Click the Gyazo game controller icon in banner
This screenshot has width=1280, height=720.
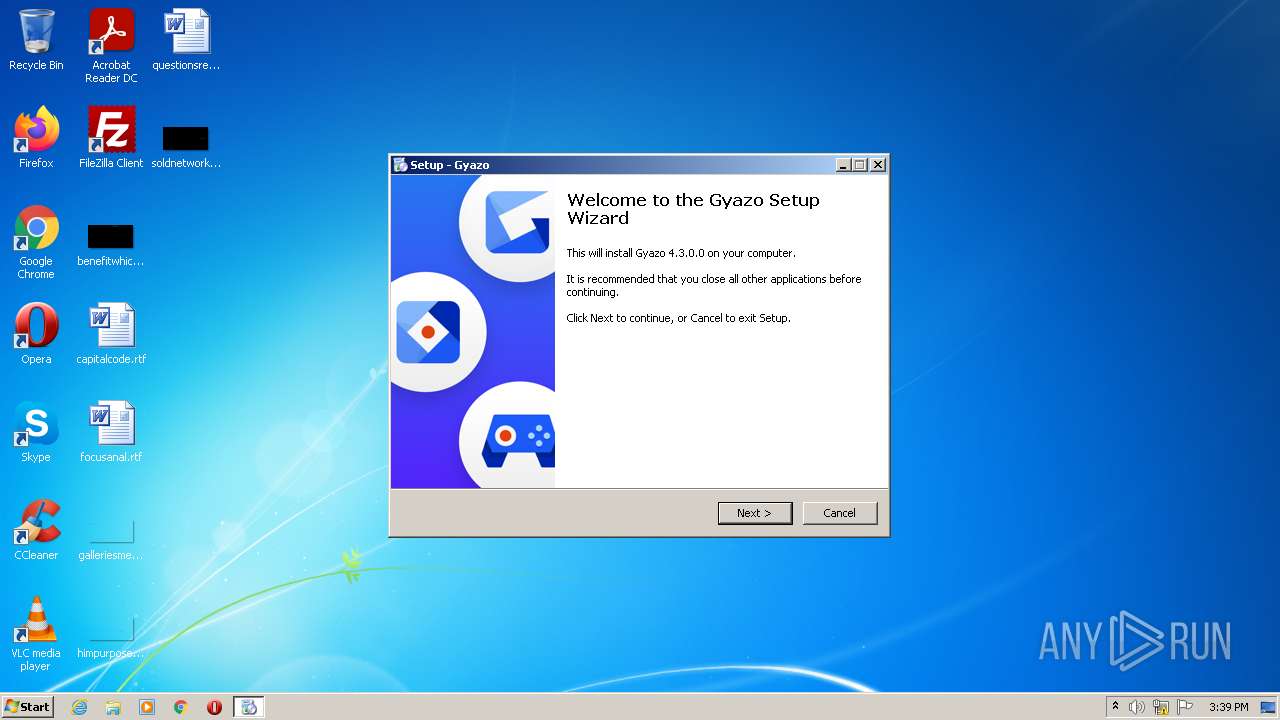tap(518, 440)
